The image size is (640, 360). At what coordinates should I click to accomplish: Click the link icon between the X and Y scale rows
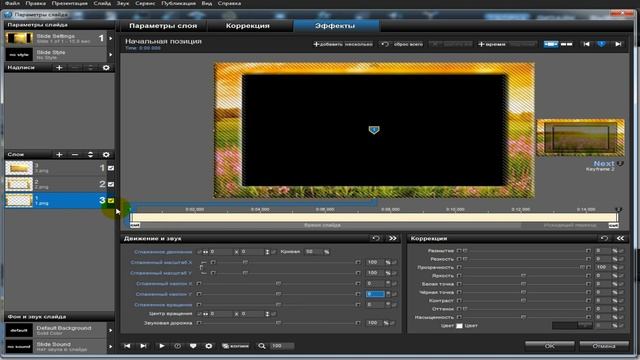click(201, 268)
